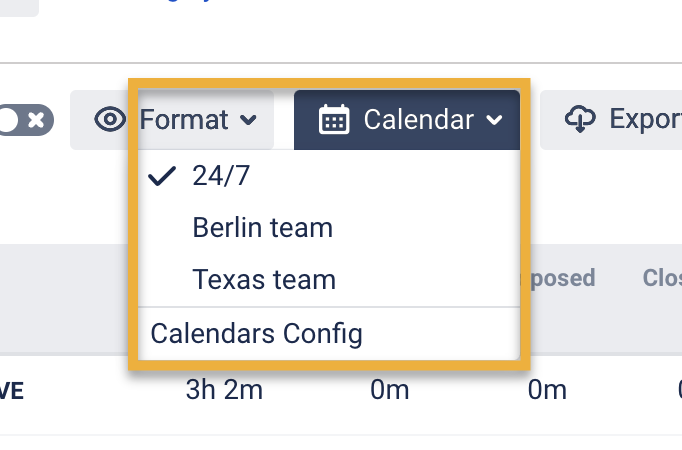Click the chevron arrow next to Calendar
Image resolution: width=682 pixels, height=450 pixels.
(x=494, y=122)
